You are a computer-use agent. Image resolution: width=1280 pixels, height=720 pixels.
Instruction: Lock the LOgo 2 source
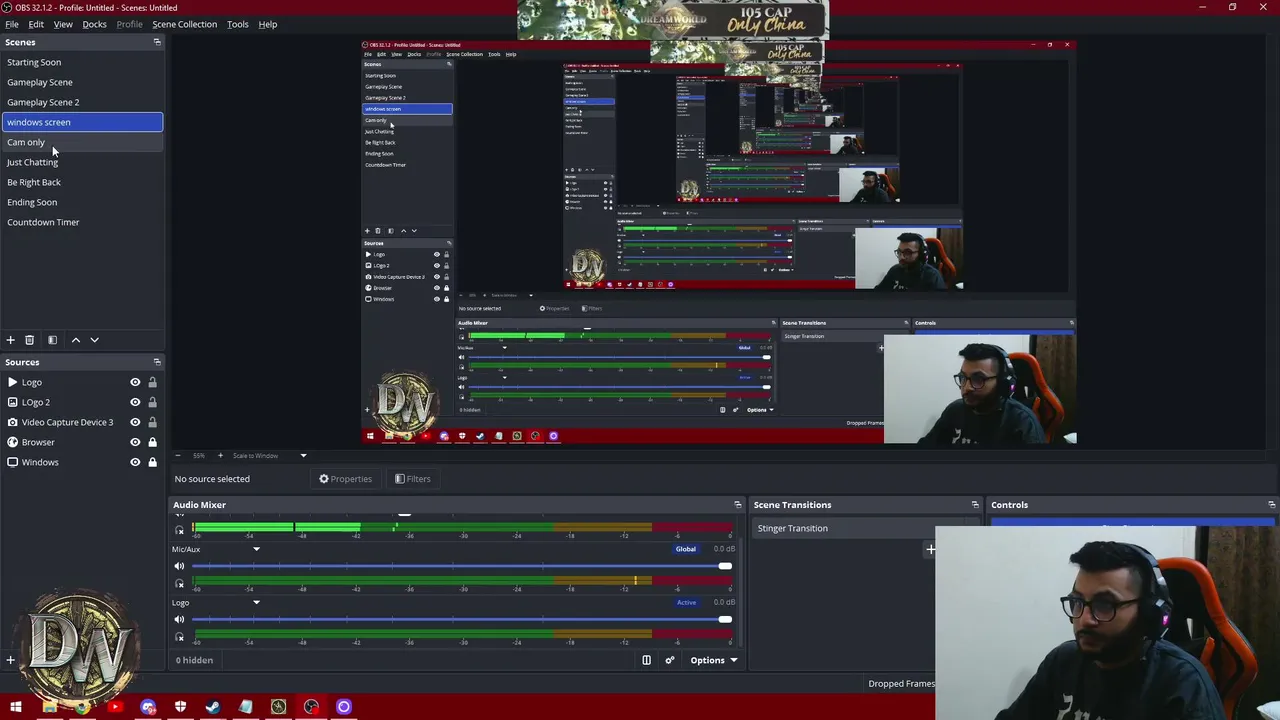click(152, 402)
